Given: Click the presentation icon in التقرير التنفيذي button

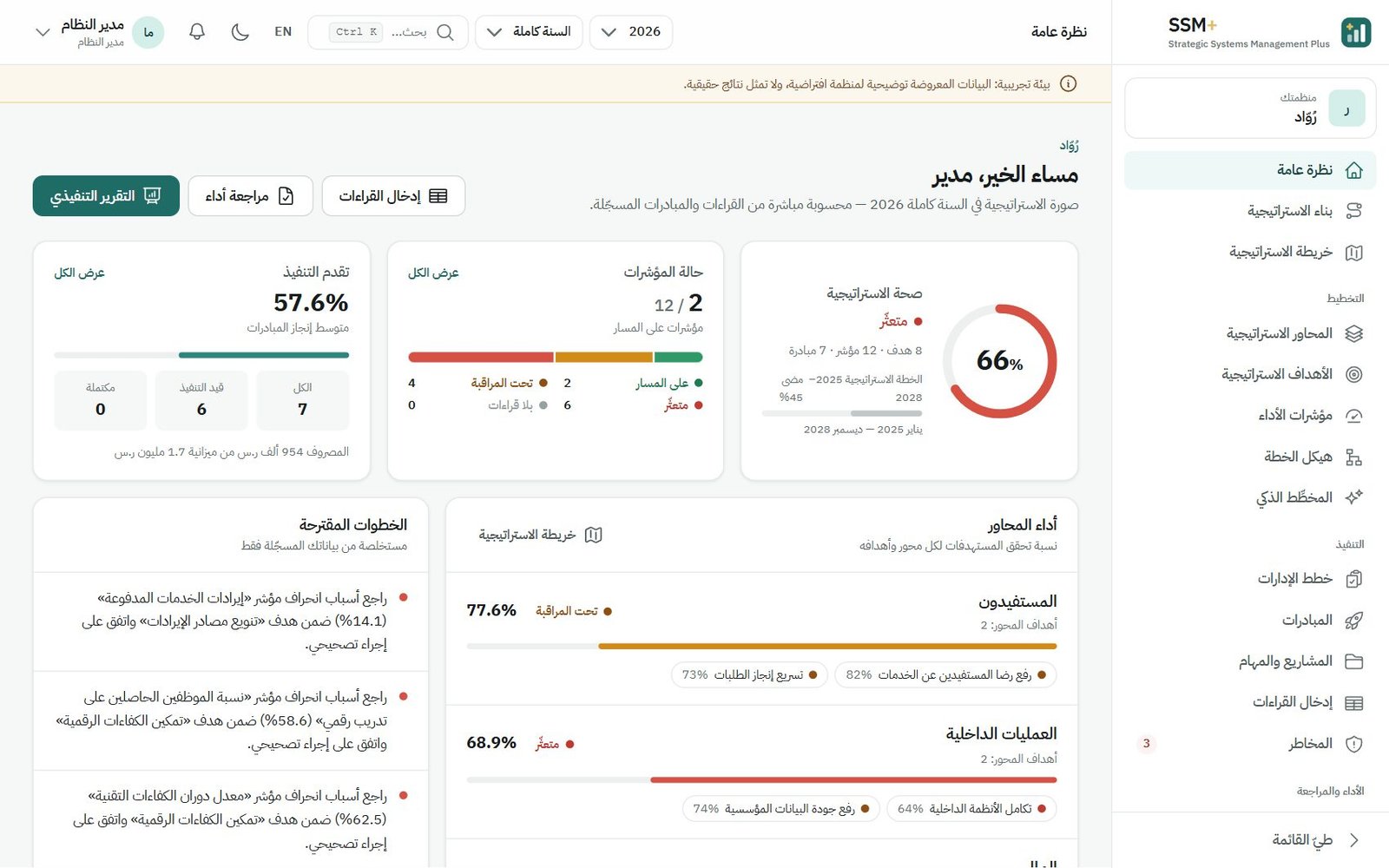Looking at the screenshot, I should click(153, 196).
